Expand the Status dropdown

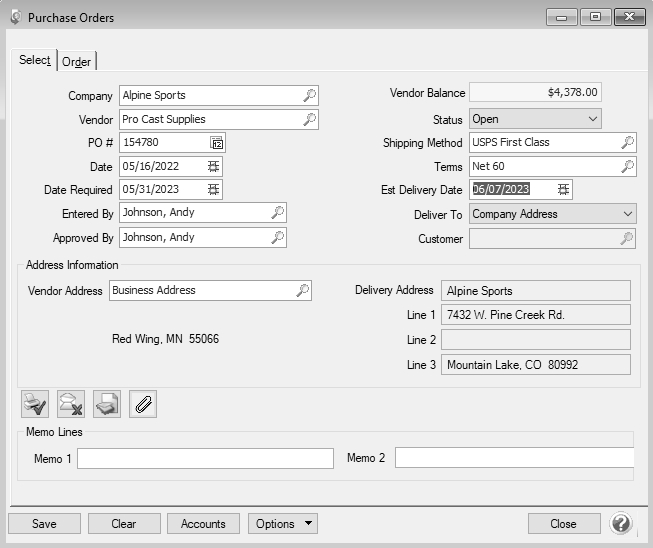pyautogui.click(x=593, y=119)
